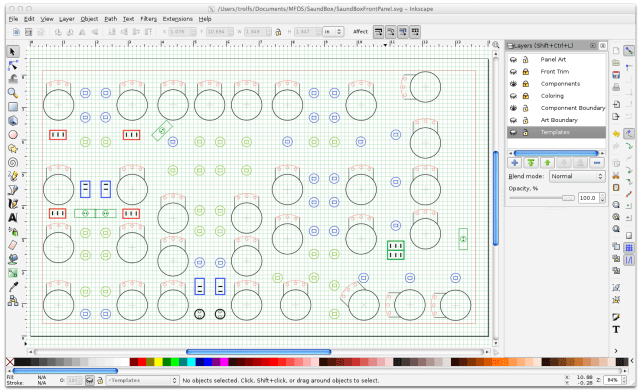Viewport: 640px width, 392px height.
Task: Select the Eraser tool
Action: [x=13, y=245]
